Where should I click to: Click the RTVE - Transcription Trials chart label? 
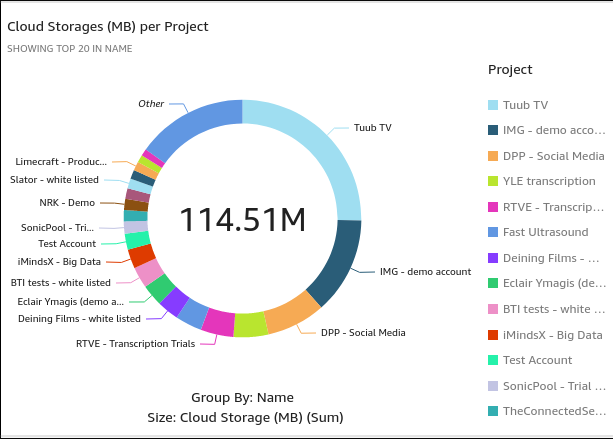point(135,344)
